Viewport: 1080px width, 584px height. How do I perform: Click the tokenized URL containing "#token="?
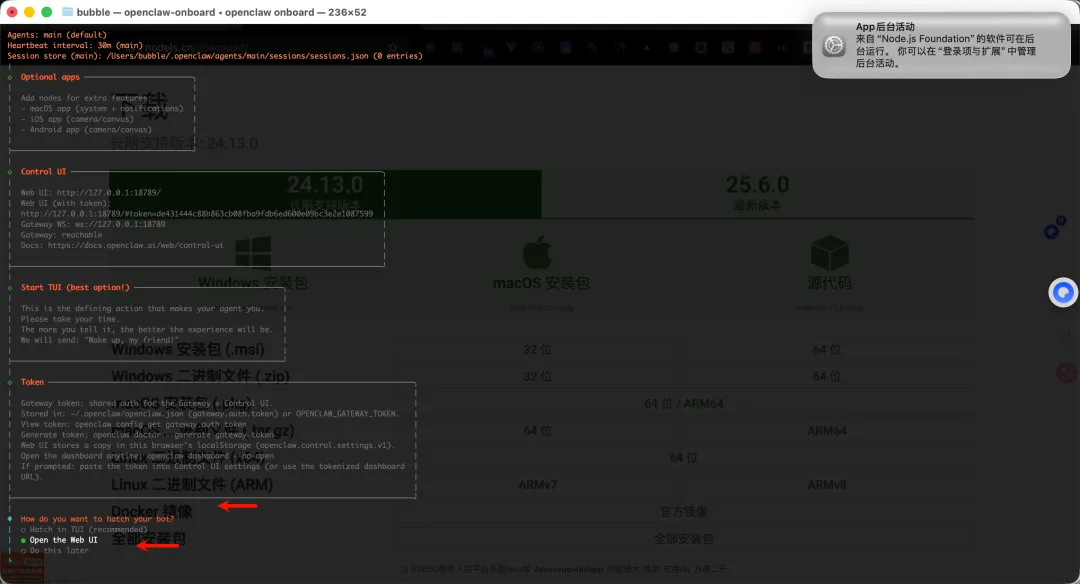click(x=196, y=213)
